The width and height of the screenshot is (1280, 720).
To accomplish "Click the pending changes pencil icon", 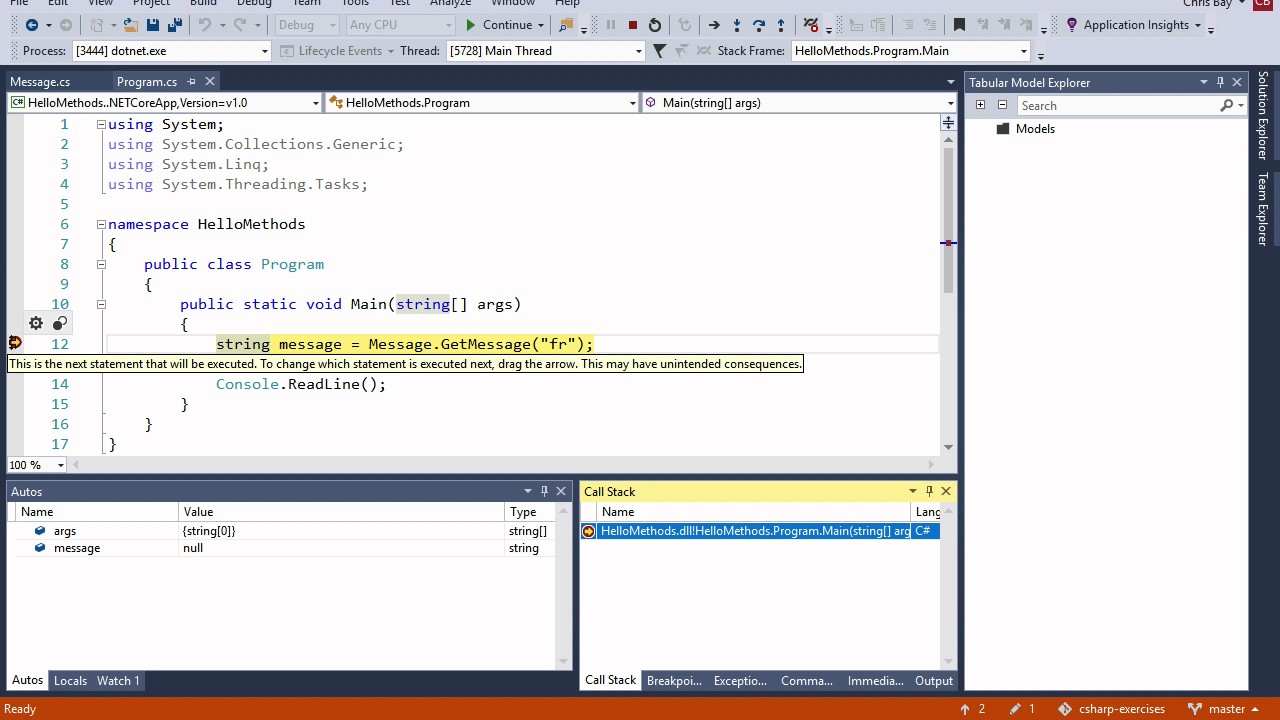I will (1015, 709).
